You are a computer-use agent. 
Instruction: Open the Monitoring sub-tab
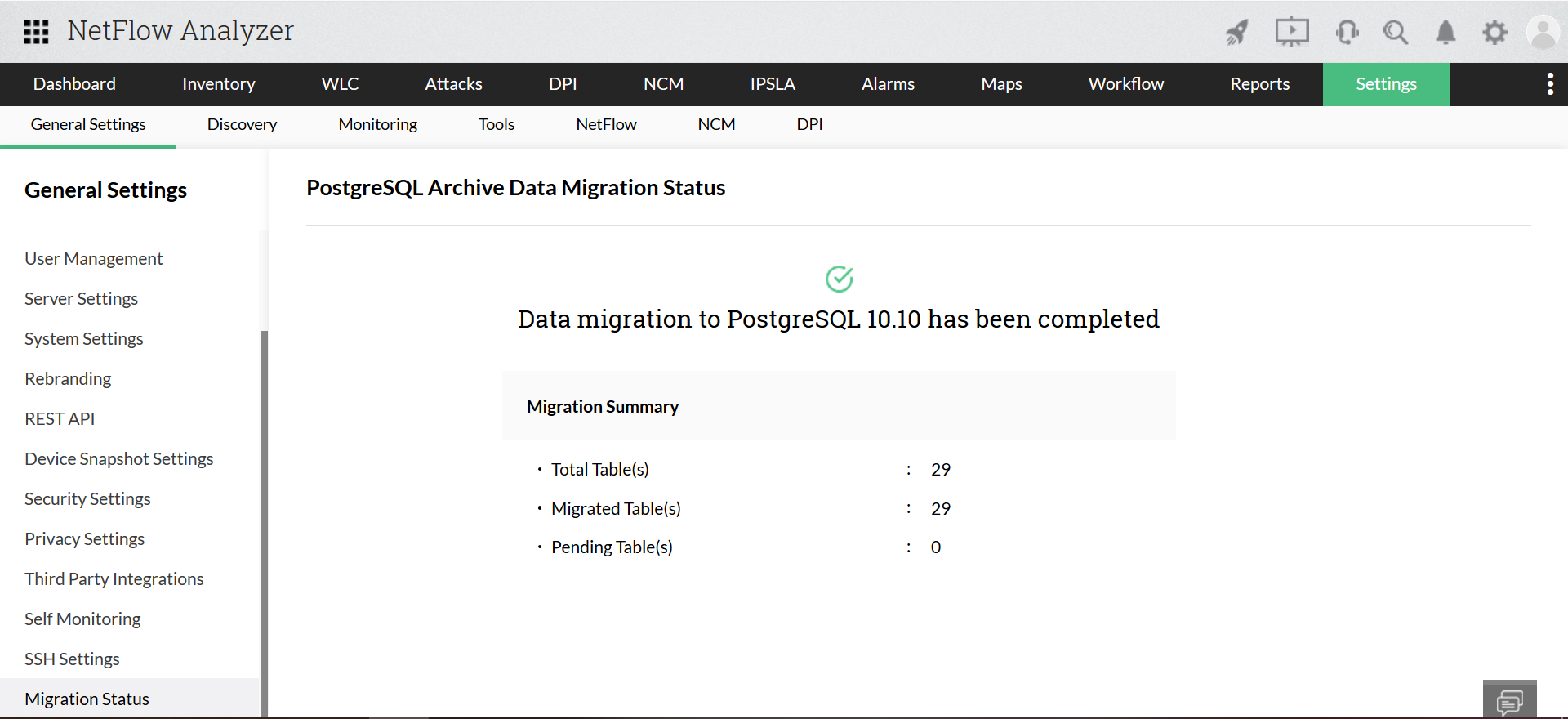[377, 125]
